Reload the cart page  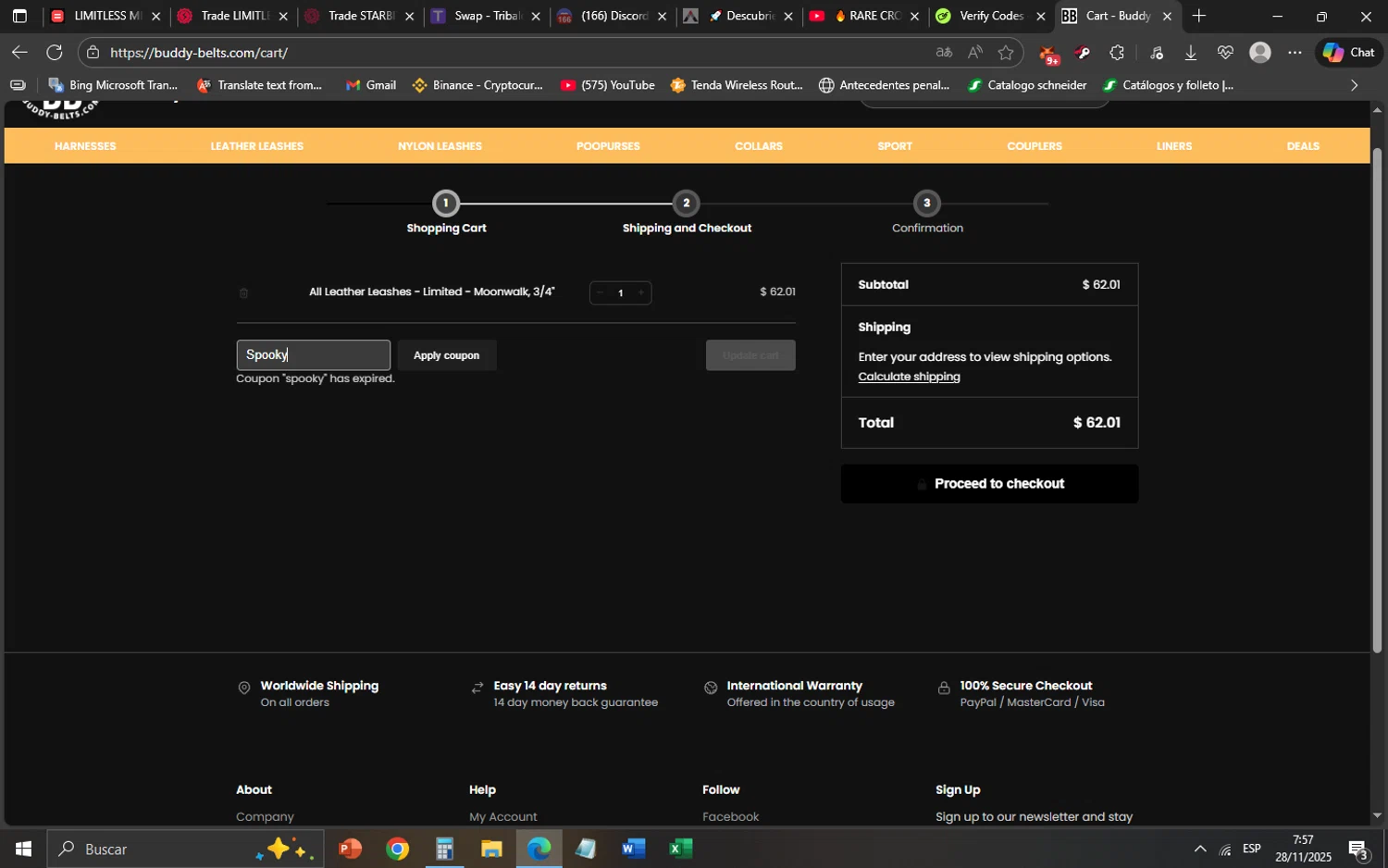pos(55,53)
